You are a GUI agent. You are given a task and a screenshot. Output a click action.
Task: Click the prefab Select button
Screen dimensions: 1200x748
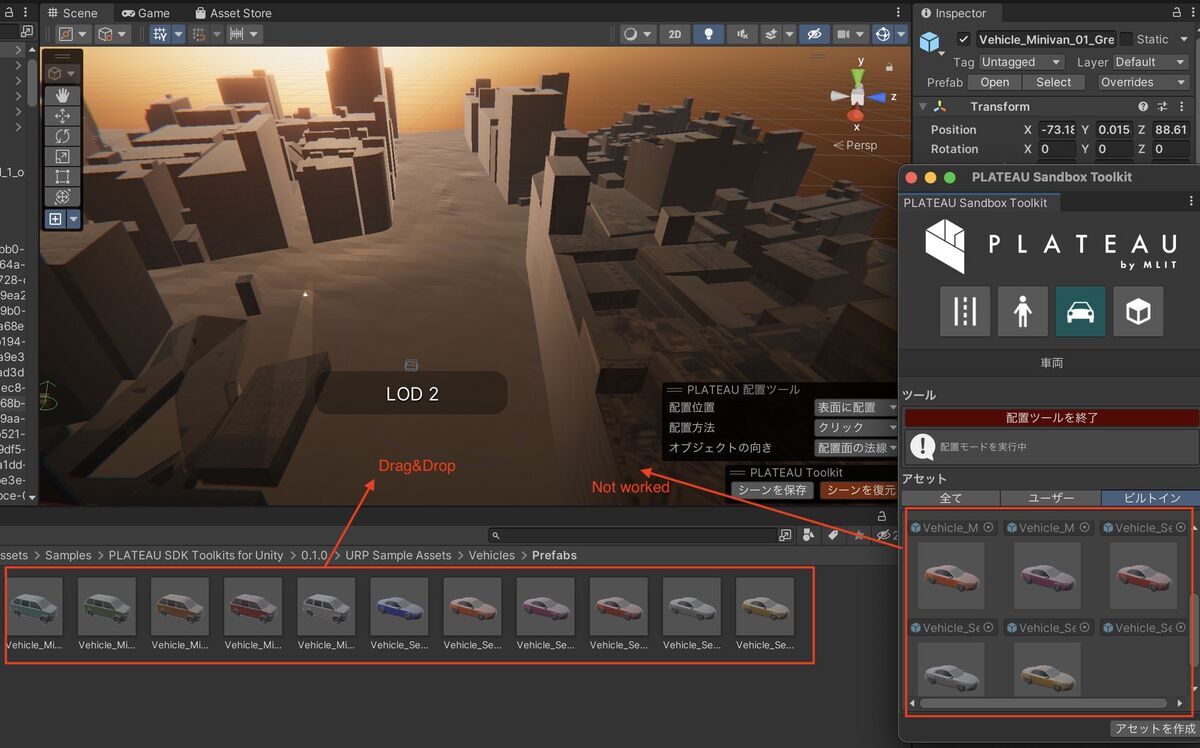pyautogui.click(x=1053, y=82)
